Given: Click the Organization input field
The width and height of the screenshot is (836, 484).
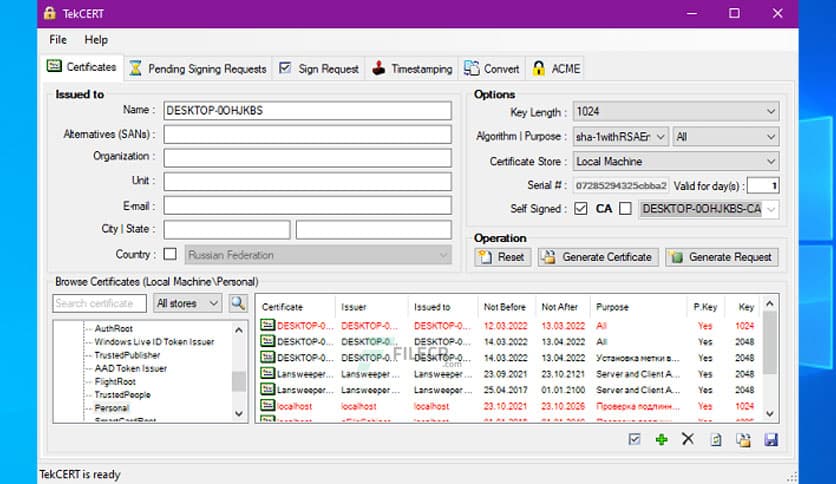Looking at the screenshot, I should [308, 158].
